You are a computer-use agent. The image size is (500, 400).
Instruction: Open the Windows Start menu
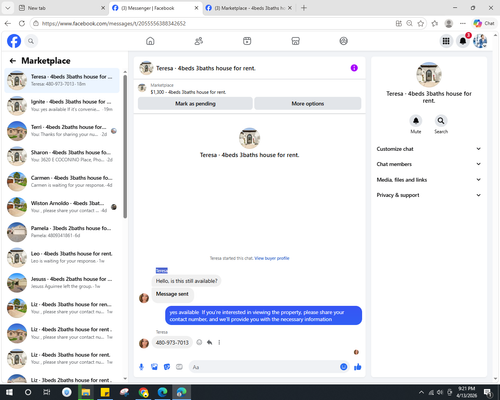point(9,392)
